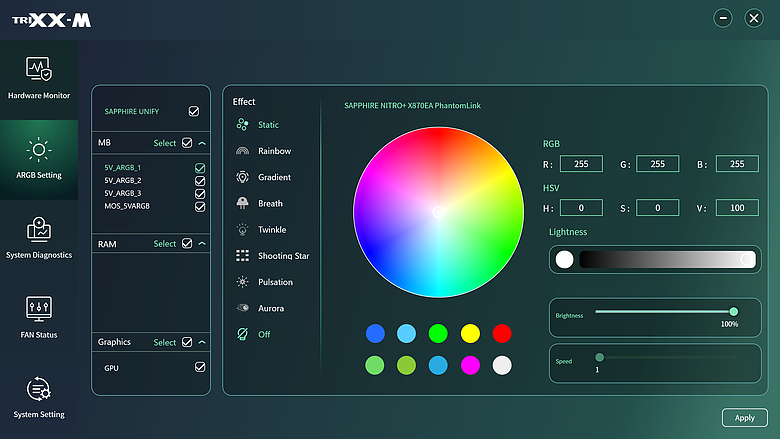Uncheck the 5V_ARGB_1 checkbox

click(x=199, y=168)
